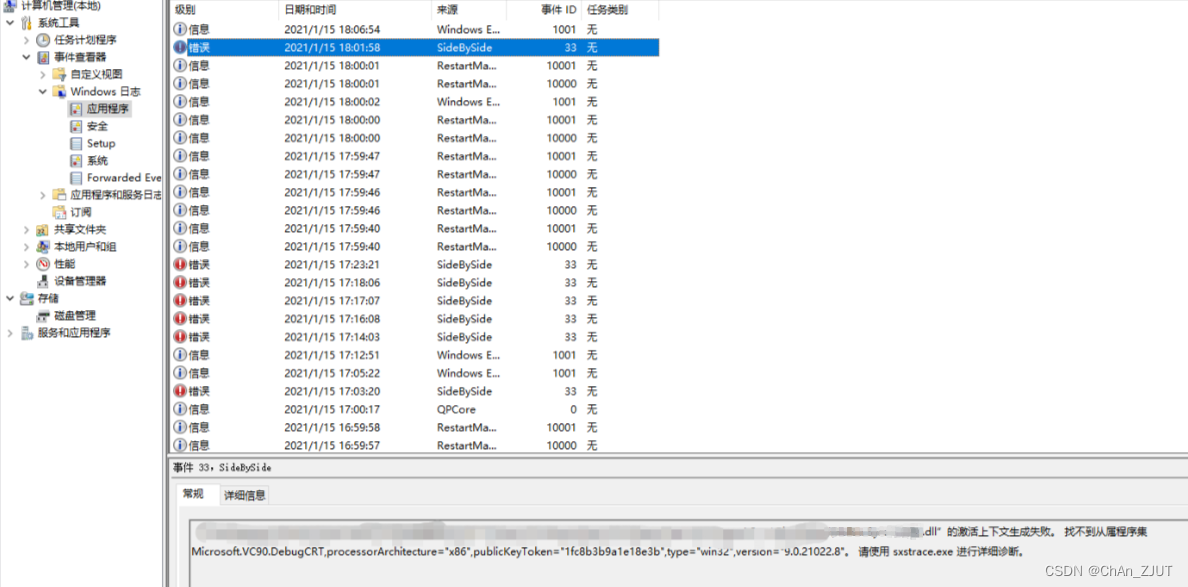Expand the 任务计划程序 node arrow
This screenshot has width=1188, height=587.
[x=27, y=39]
